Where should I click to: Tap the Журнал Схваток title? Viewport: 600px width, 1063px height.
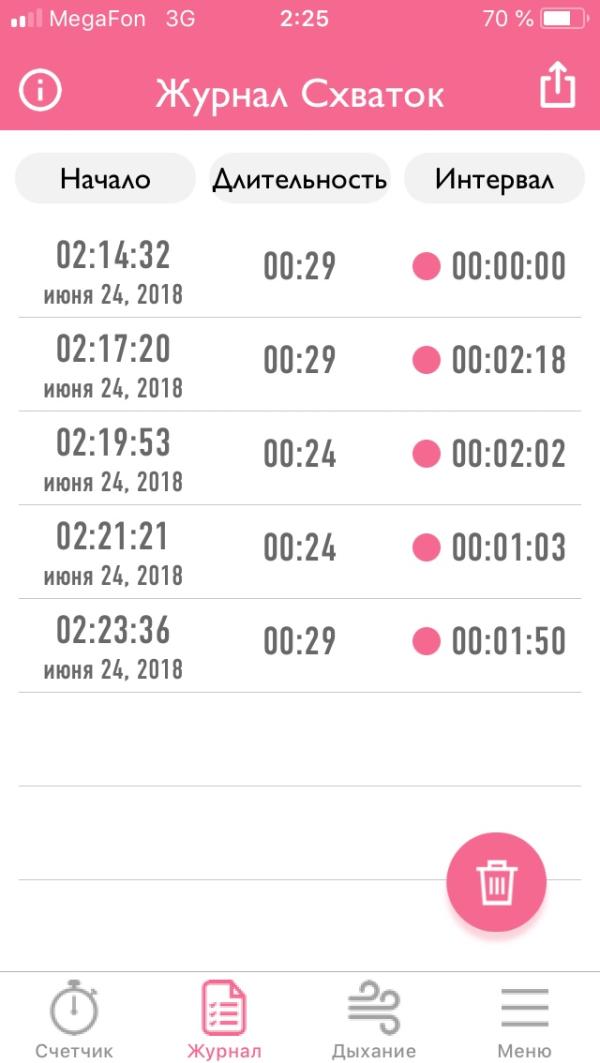click(300, 94)
